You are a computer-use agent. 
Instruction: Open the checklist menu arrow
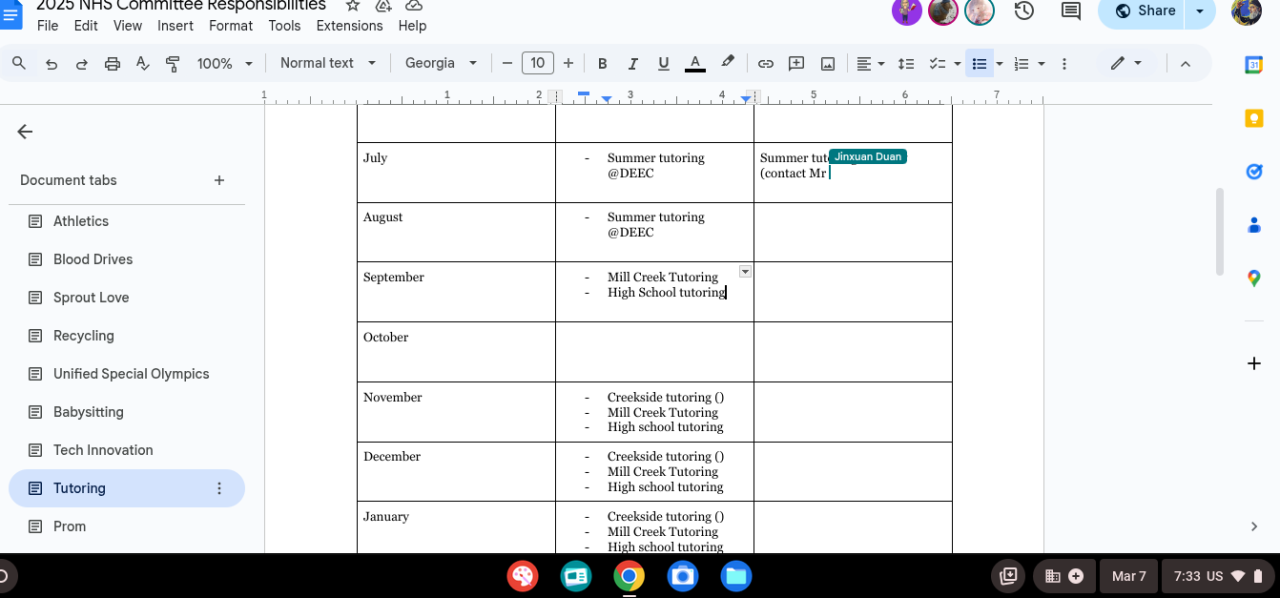coord(957,63)
